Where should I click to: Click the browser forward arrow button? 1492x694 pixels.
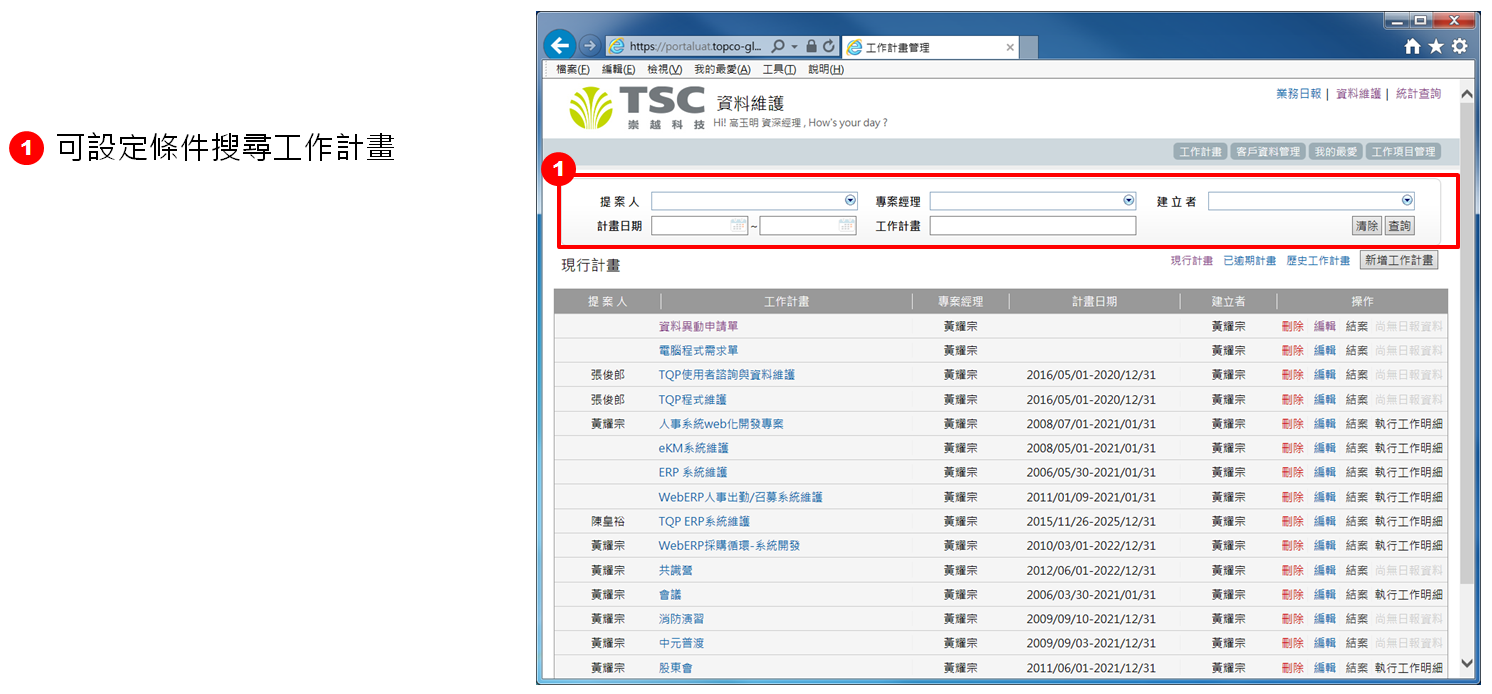pyautogui.click(x=590, y=46)
